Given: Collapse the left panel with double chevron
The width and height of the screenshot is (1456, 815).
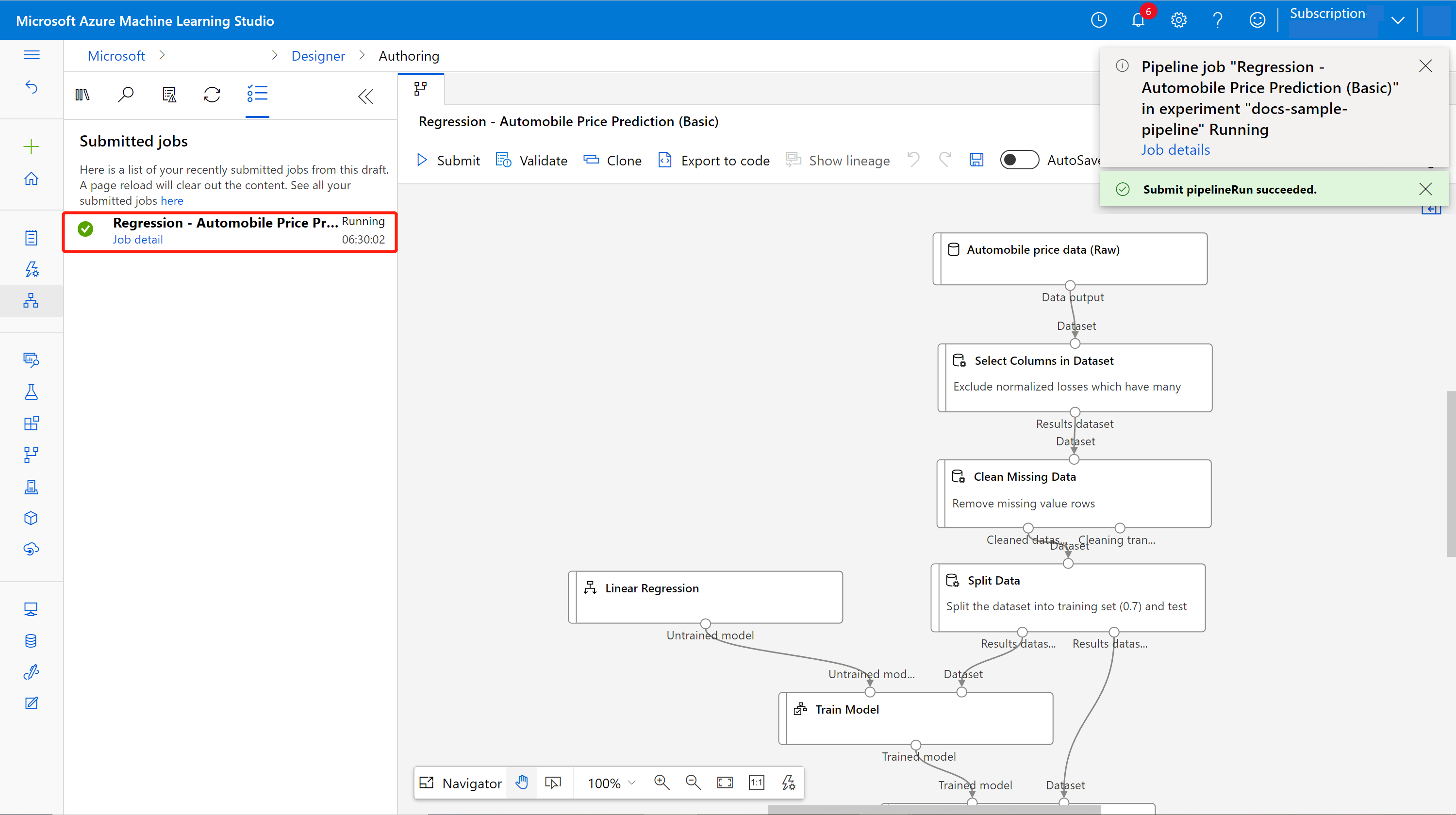Looking at the screenshot, I should (365, 97).
